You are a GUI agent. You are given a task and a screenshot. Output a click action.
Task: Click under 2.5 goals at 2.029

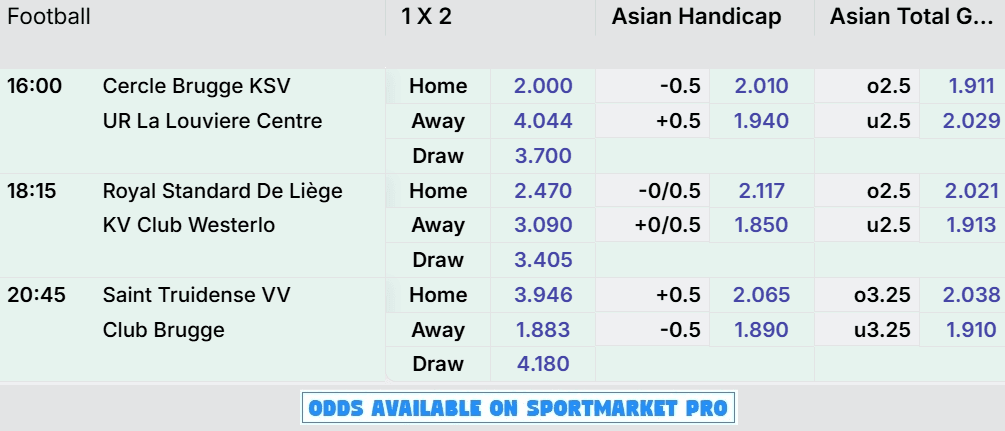[971, 121]
